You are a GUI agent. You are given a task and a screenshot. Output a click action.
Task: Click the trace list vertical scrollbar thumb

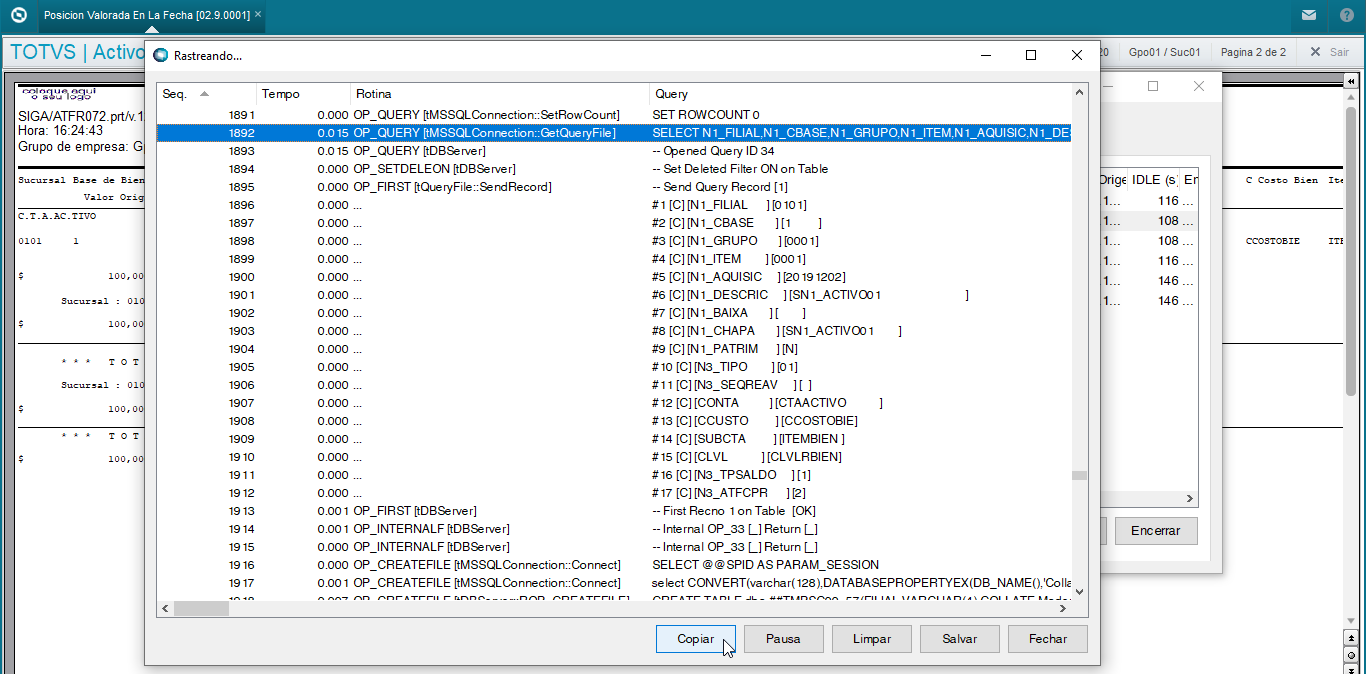1079,476
